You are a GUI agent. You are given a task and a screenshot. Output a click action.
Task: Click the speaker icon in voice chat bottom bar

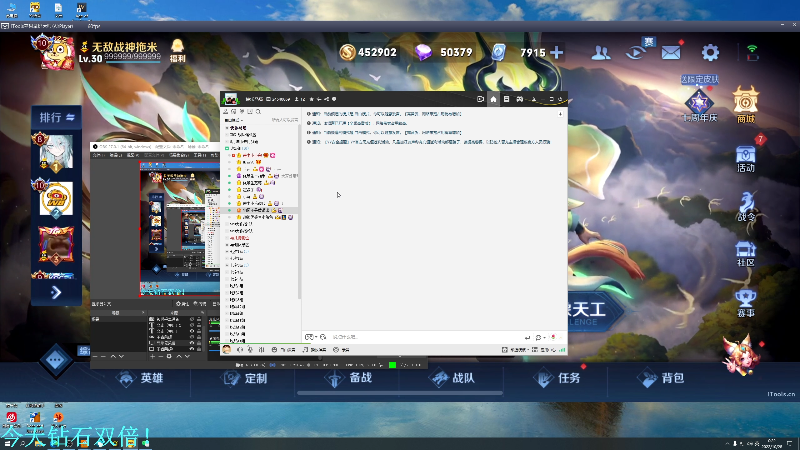[x=240, y=349]
